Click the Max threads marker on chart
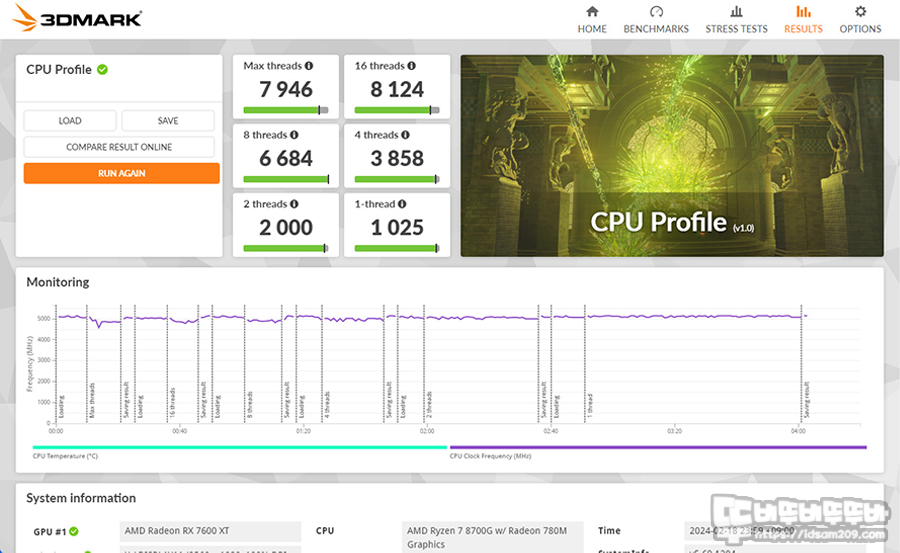The width and height of the screenshot is (900, 553). (x=91, y=400)
